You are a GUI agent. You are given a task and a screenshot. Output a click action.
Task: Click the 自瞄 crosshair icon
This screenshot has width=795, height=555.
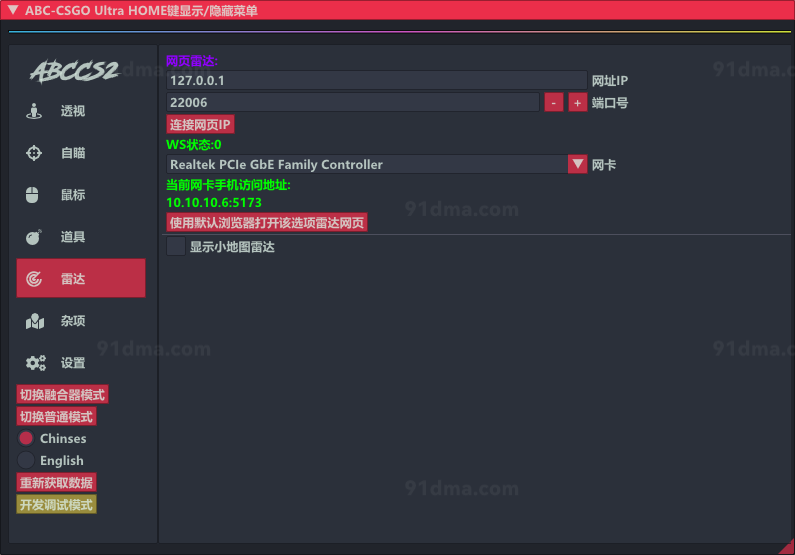pos(34,153)
